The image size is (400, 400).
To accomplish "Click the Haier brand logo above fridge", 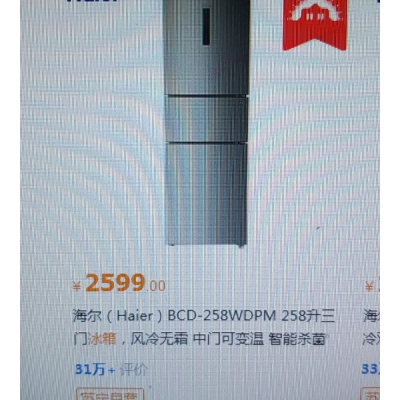I will point(92,1).
